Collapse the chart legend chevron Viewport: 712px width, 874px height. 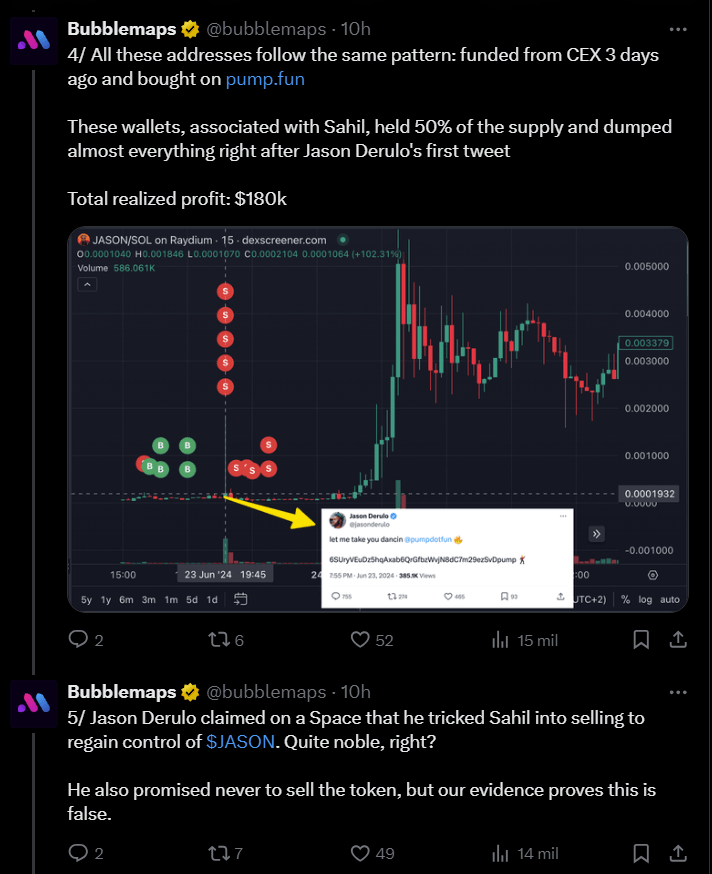(87, 285)
